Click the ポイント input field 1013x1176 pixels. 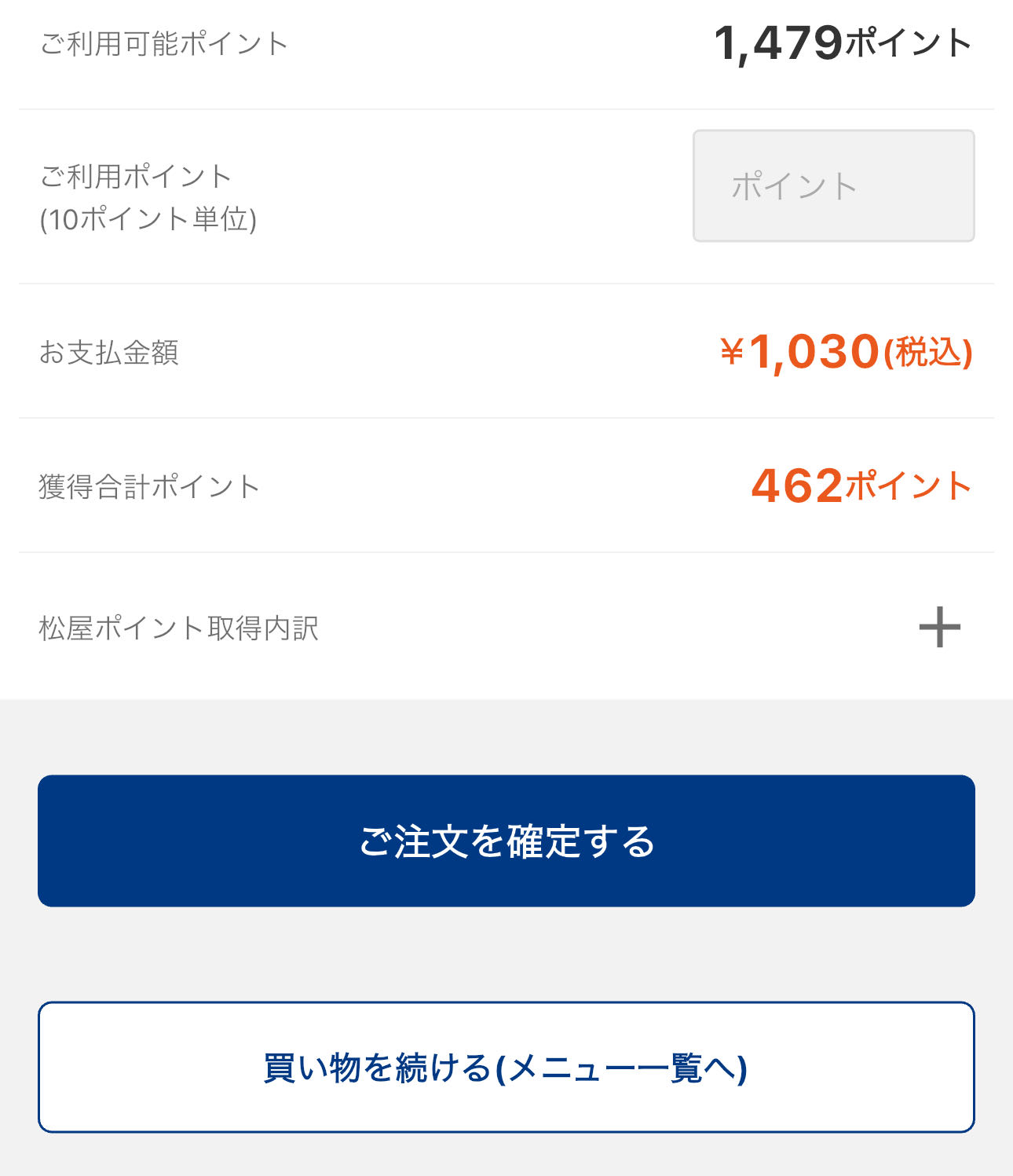833,186
